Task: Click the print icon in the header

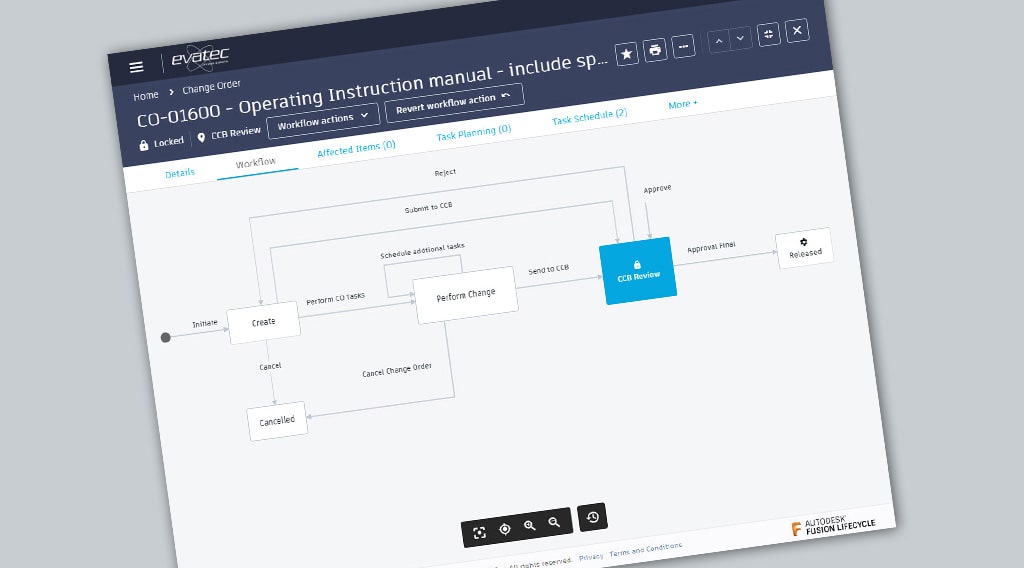Action: [655, 50]
